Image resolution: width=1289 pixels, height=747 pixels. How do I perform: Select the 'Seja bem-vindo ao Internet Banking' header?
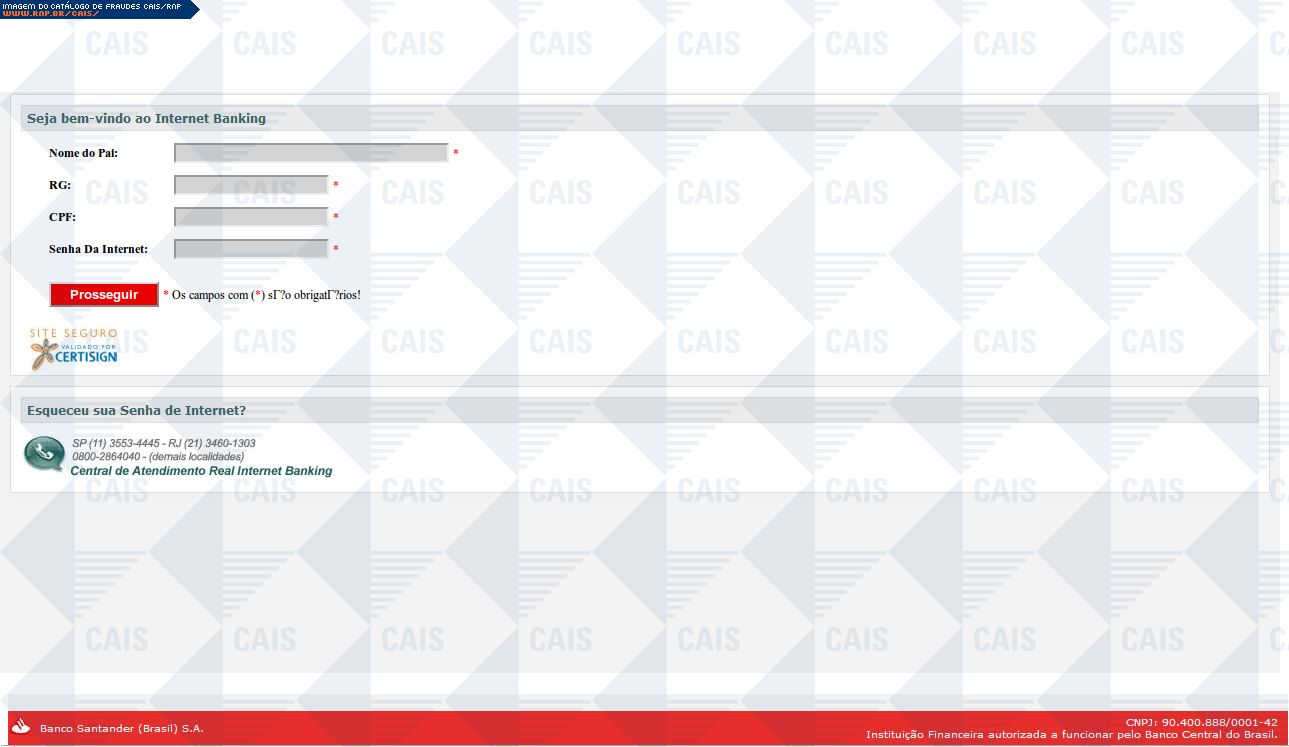point(146,118)
